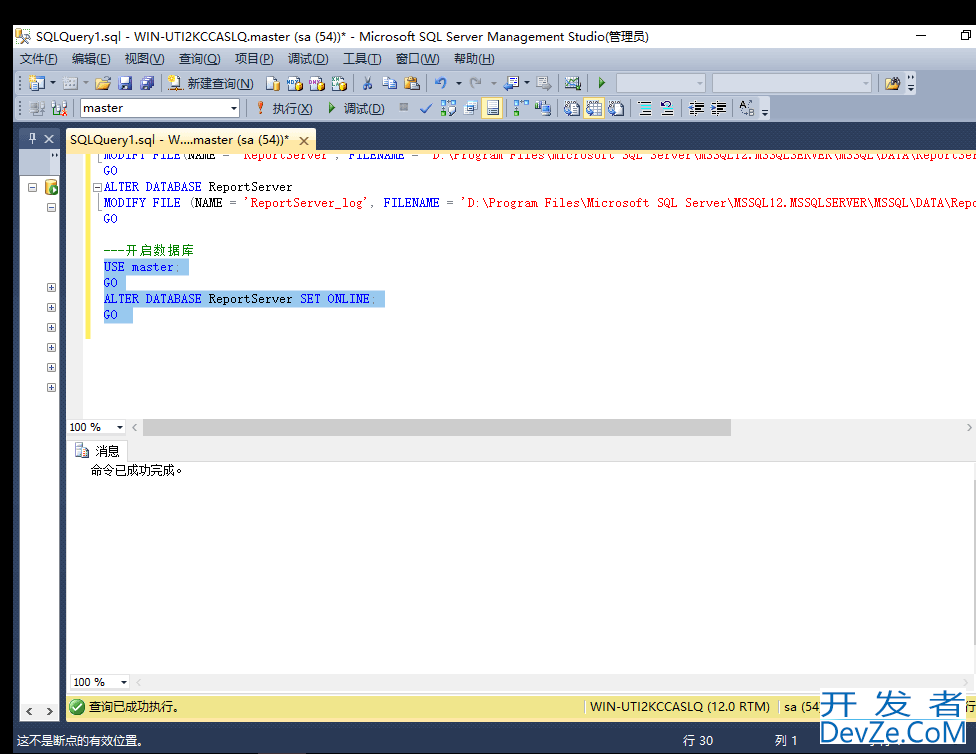976x754 pixels.
Task: Click the 执行(X) execute button
Action: (284, 109)
